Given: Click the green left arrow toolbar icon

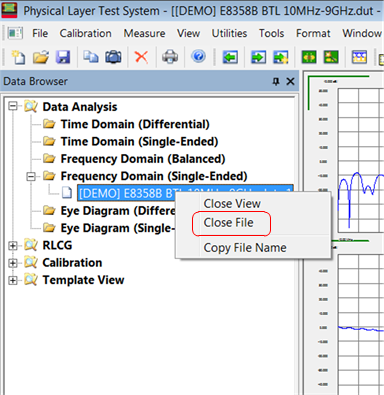Looking at the screenshot, I should pyautogui.click(x=230, y=57).
